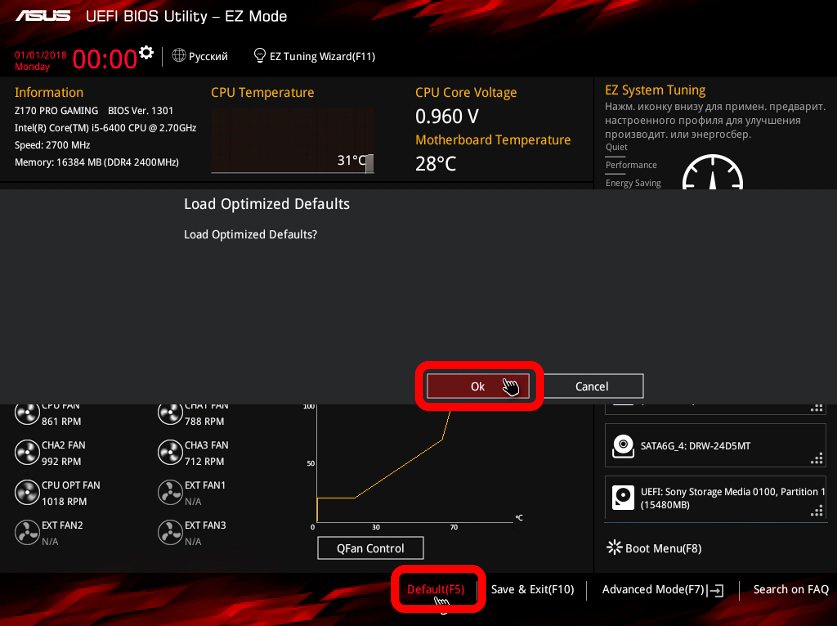Click the CPU Core Voltage value 0.960 V
Image resolution: width=837 pixels, height=626 pixels.
(x=447, y=116)
